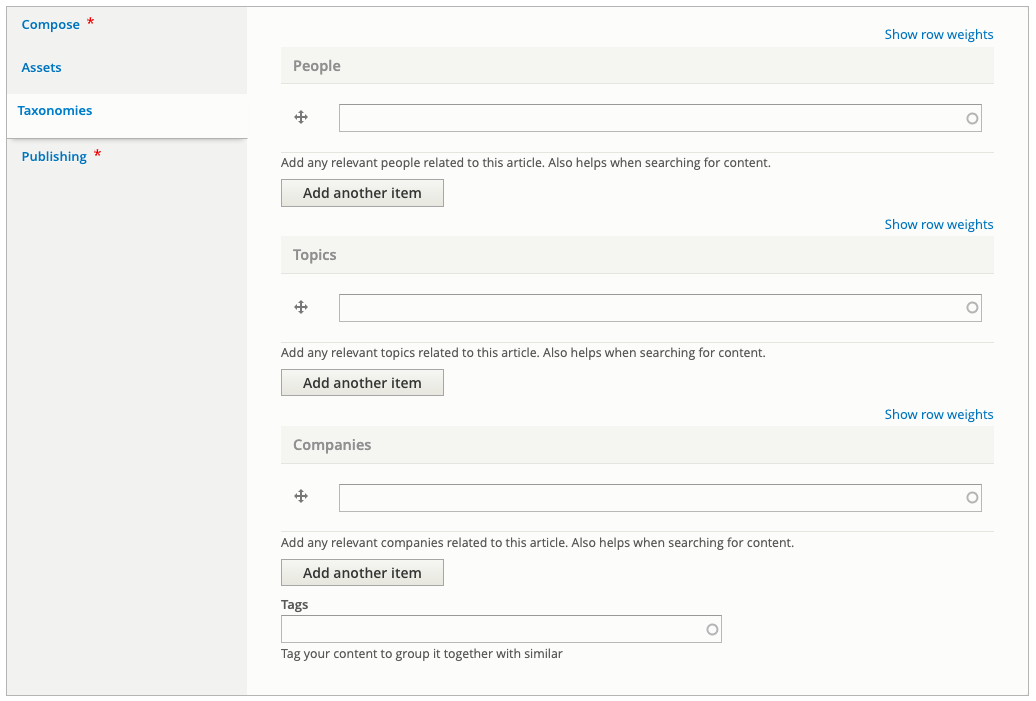Show row weights for Topics table
Image resolution: width=1036 pixels, height=701 pixels.
click(x=939, y=225)
